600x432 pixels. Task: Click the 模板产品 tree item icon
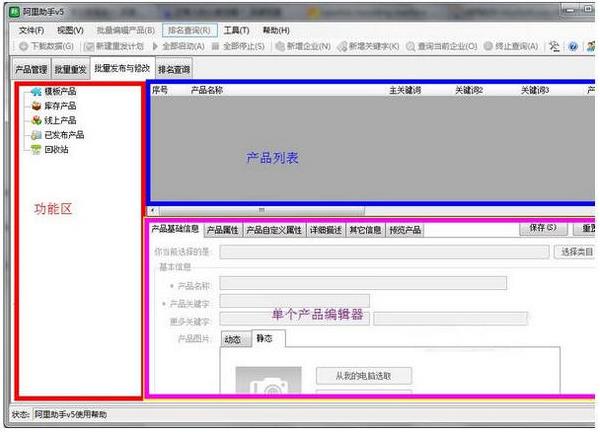(36, 92)
